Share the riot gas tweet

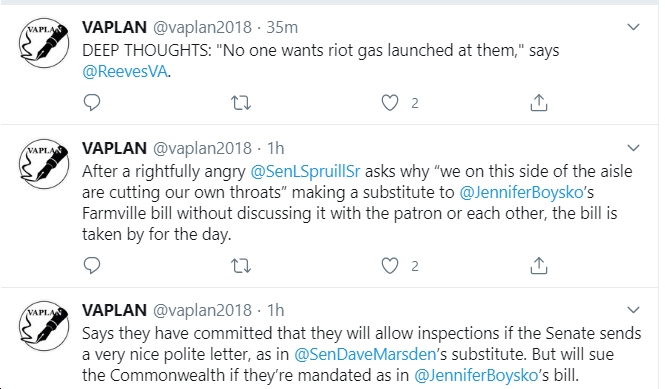coord(539,103)
